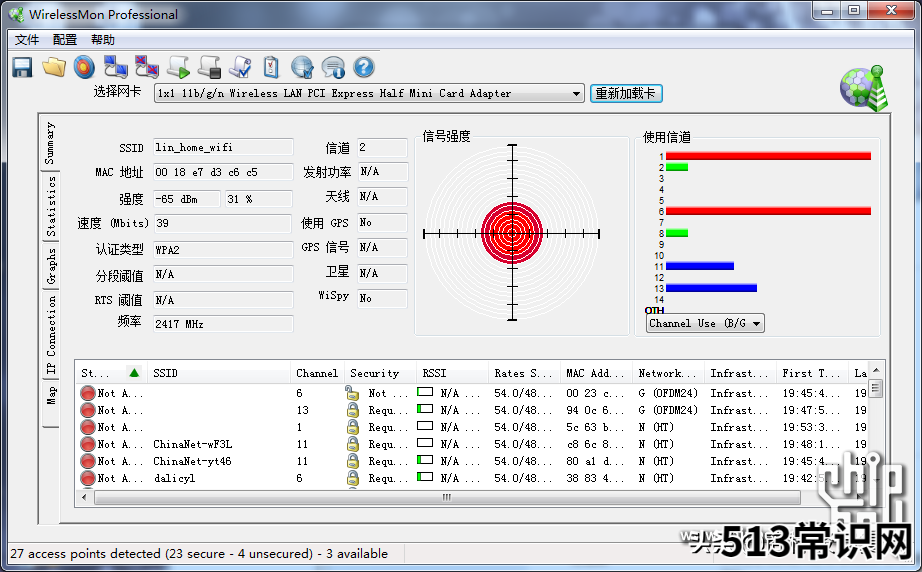This screenshot has width=922, height=572.
Task: Click the disconnect computers icon with red crosses
Action: point(146,68)
